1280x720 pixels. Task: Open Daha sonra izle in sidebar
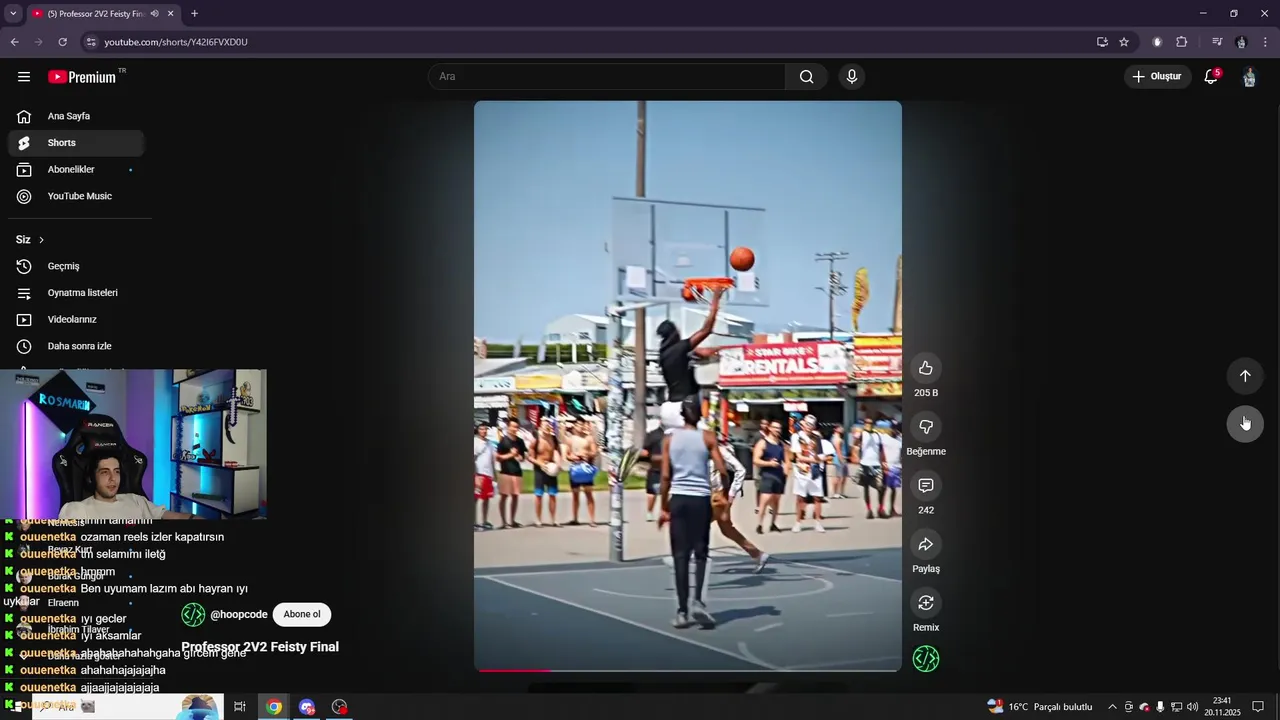76,346
